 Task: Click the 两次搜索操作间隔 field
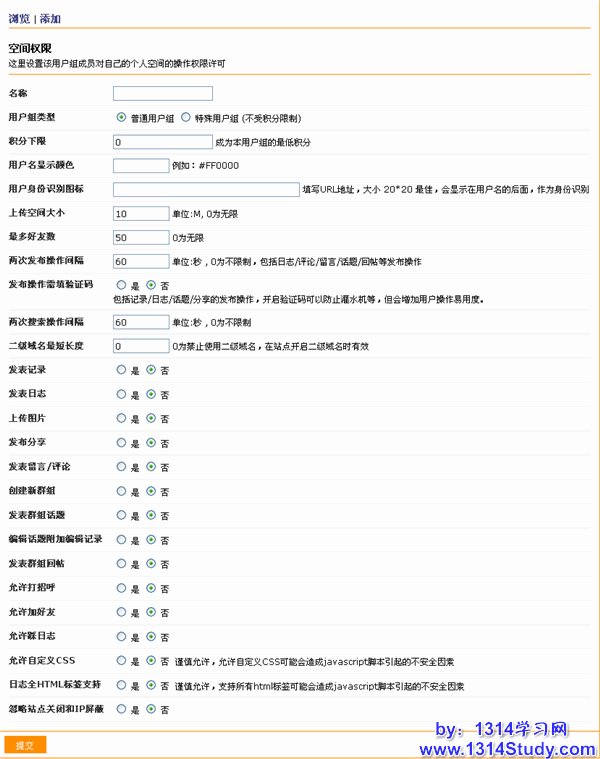141,322
